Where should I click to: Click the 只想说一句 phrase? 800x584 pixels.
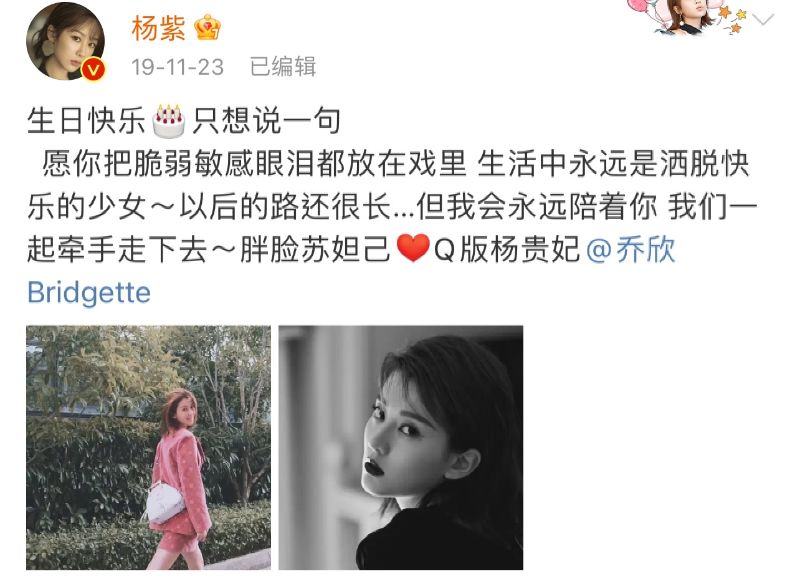pos(266,121)
